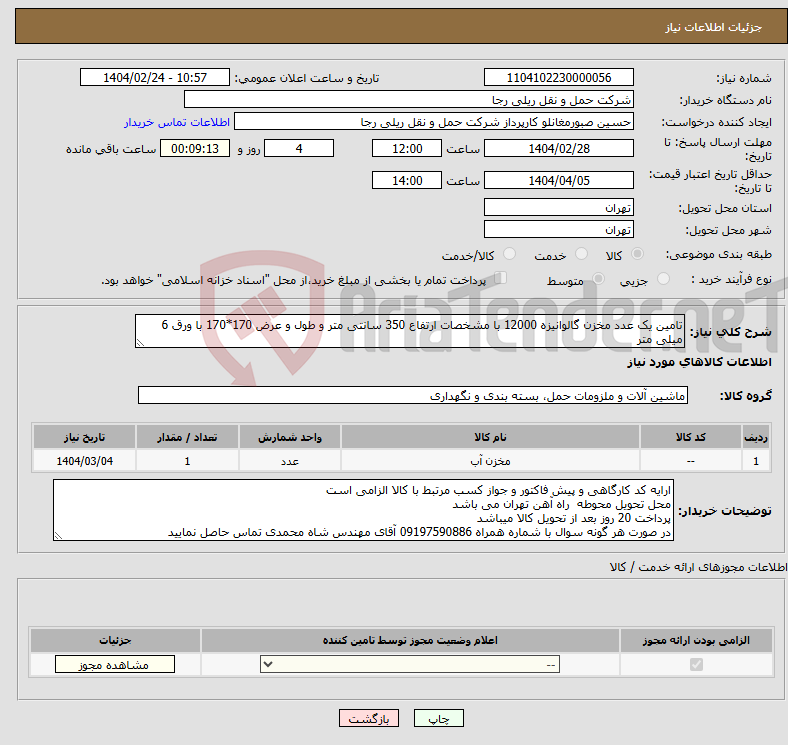The width and height of the screenshot is (788, 745).
Task: Click the گروه کالا goods group field
Action: click(413, 396)
